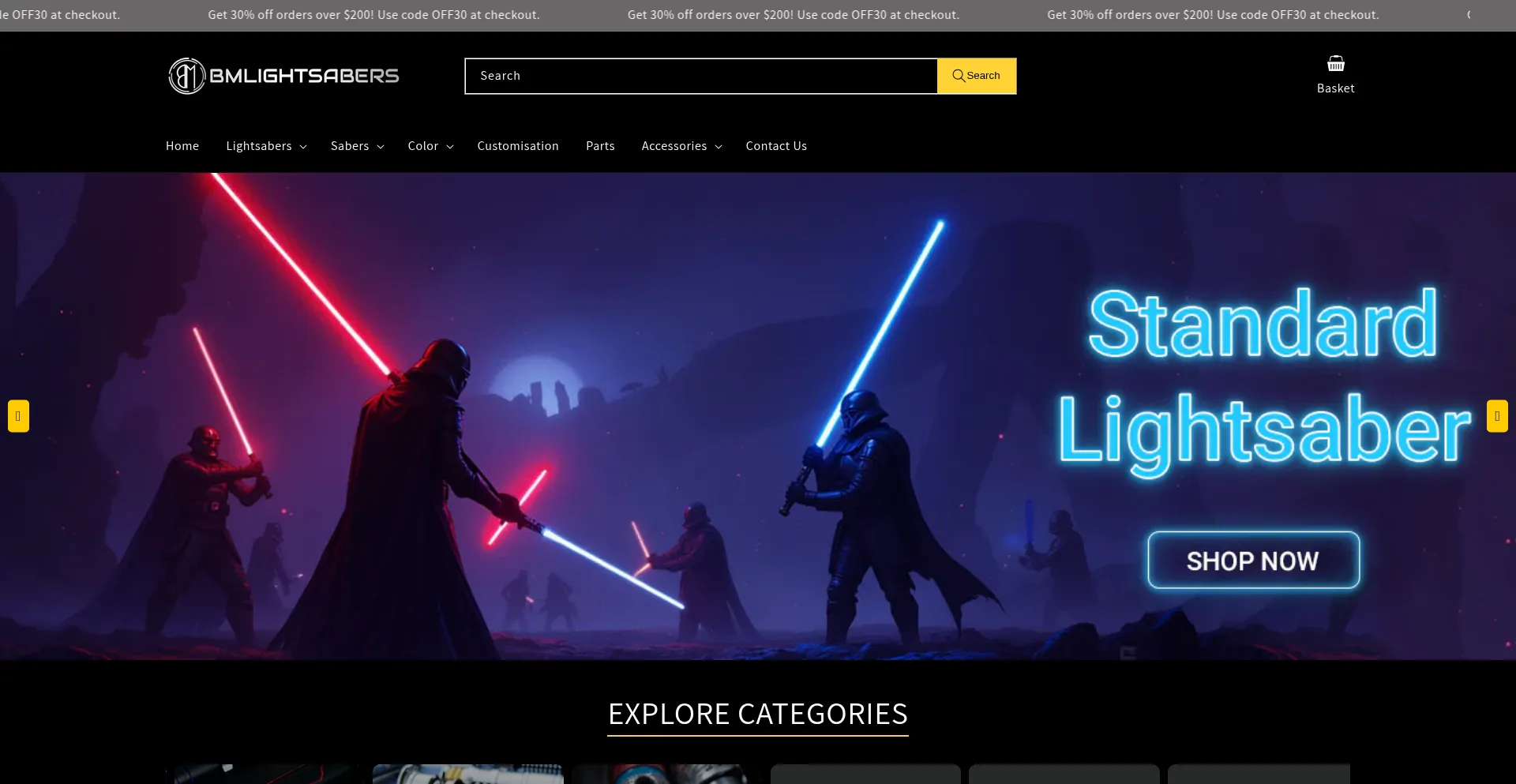Screen dimensions: 1516x784
Task: Advance to next slide with right yellow arrow
Action: pos(1497,416)
